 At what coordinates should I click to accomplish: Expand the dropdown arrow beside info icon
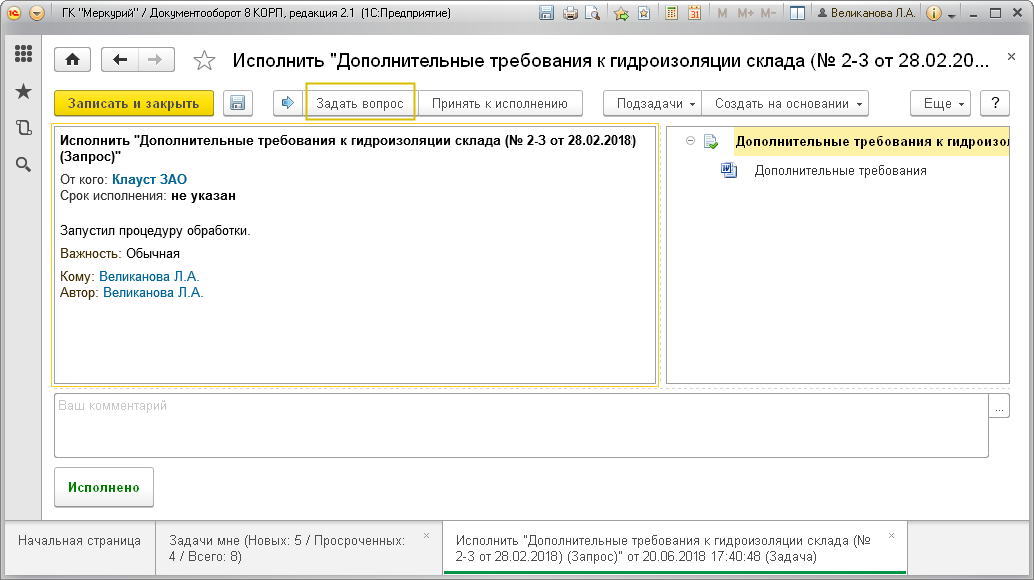point(952,14)
